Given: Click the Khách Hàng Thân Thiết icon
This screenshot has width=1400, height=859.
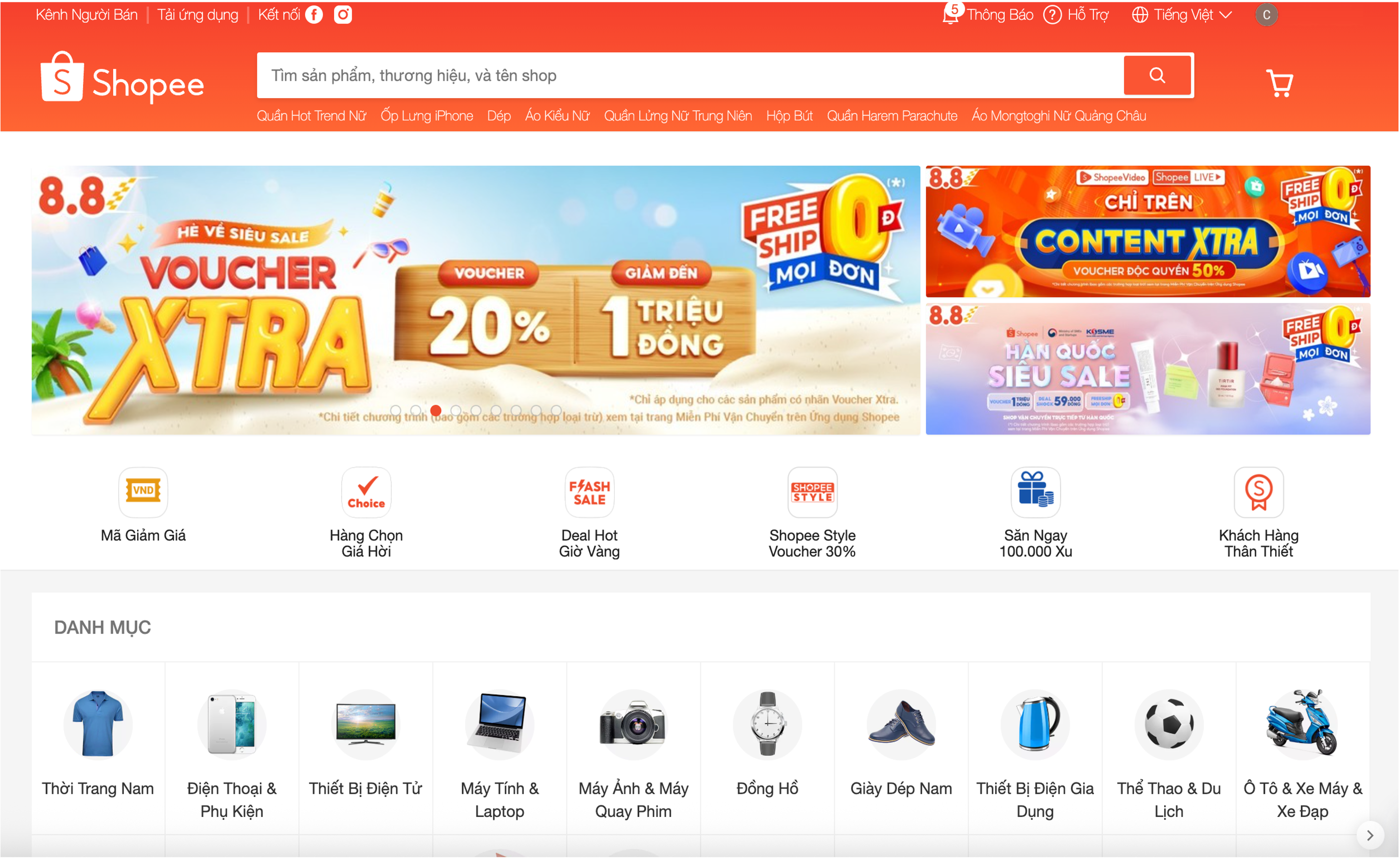Looking at the screenshot, I should (1259, 492).
